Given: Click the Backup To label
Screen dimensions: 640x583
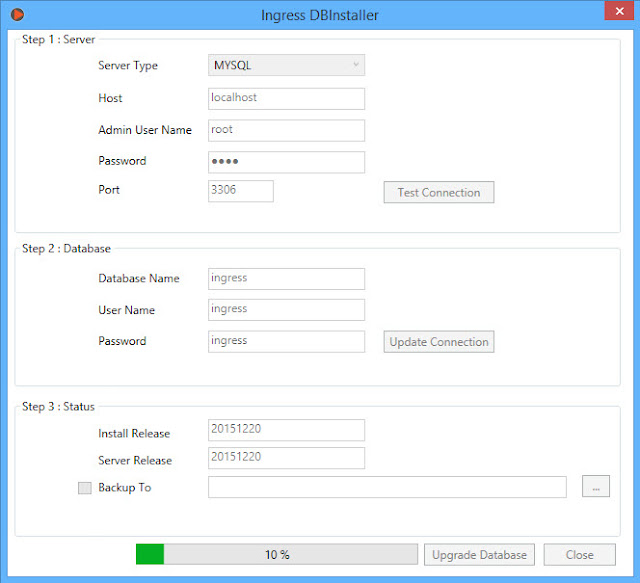Looking at the screenshot, I should pos(124,487).
